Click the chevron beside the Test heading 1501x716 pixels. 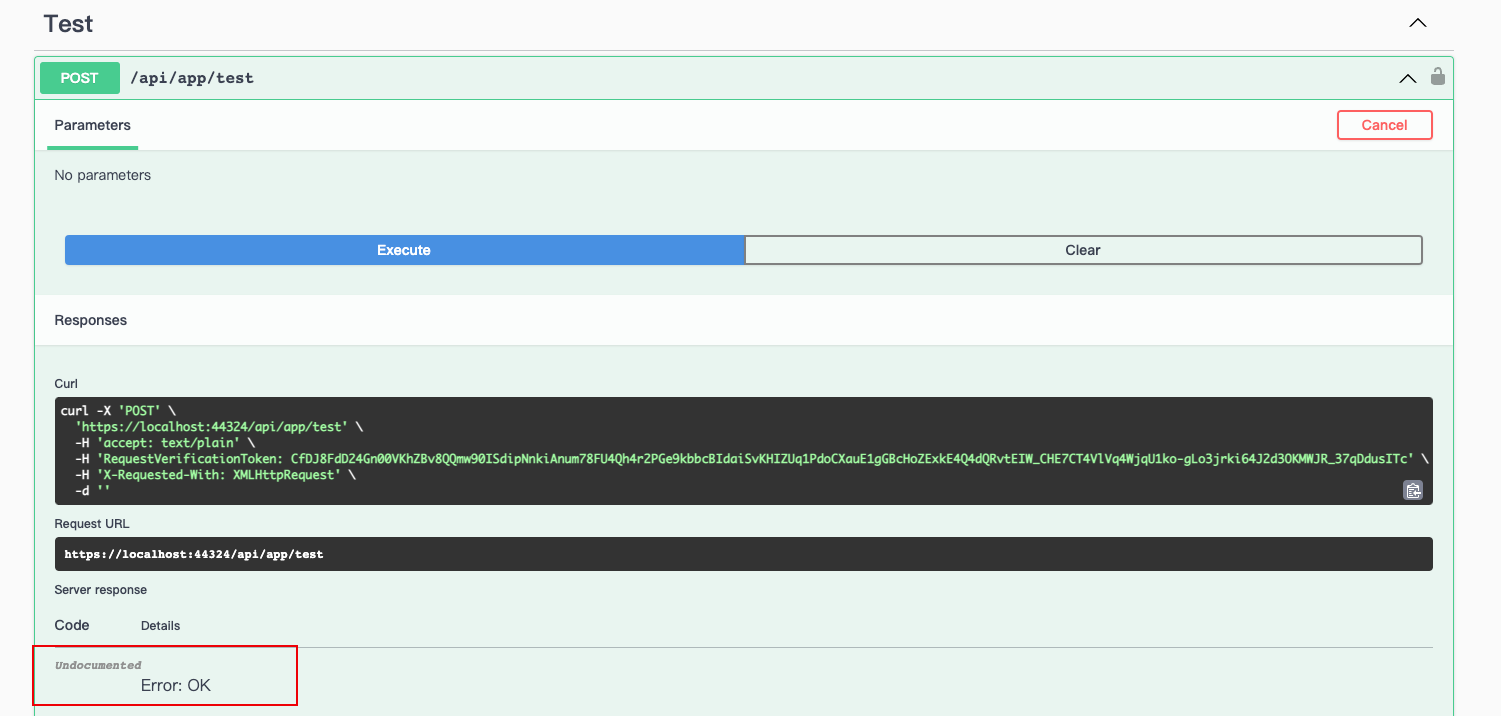pyautogui.click(x=1417, y=22)
